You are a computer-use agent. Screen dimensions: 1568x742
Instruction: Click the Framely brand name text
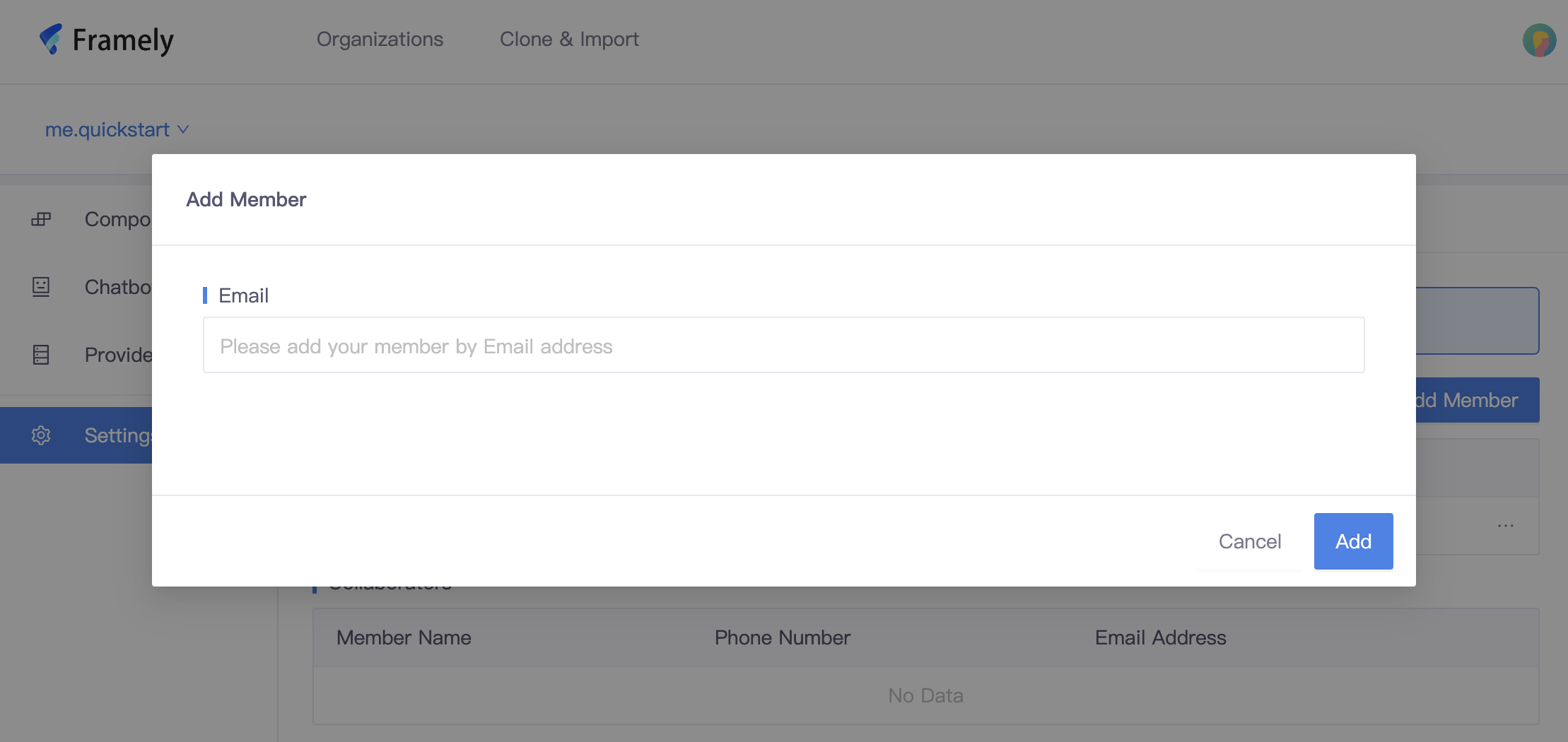point(123,40)
